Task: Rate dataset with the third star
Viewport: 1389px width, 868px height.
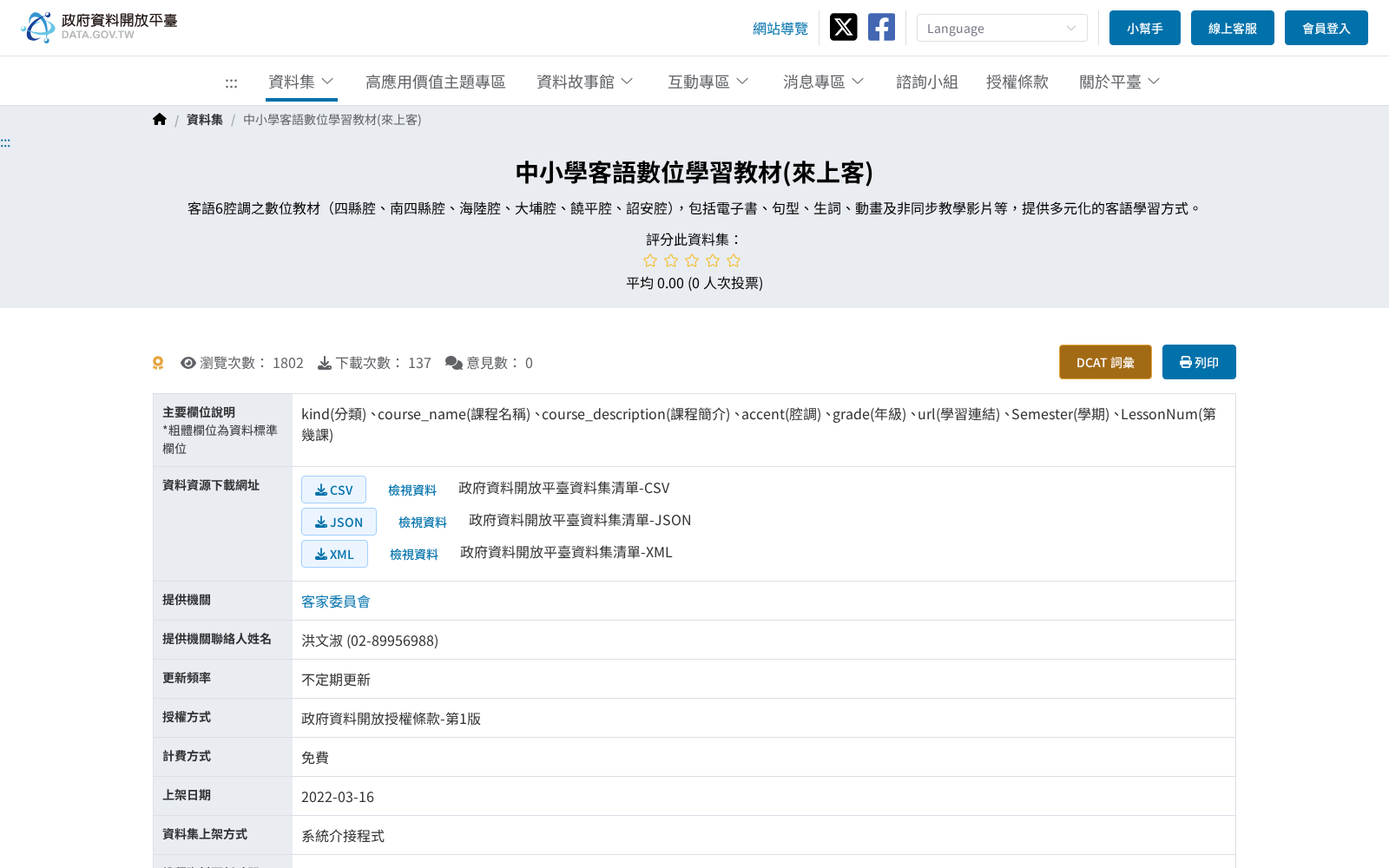Action: pos(692,260)
